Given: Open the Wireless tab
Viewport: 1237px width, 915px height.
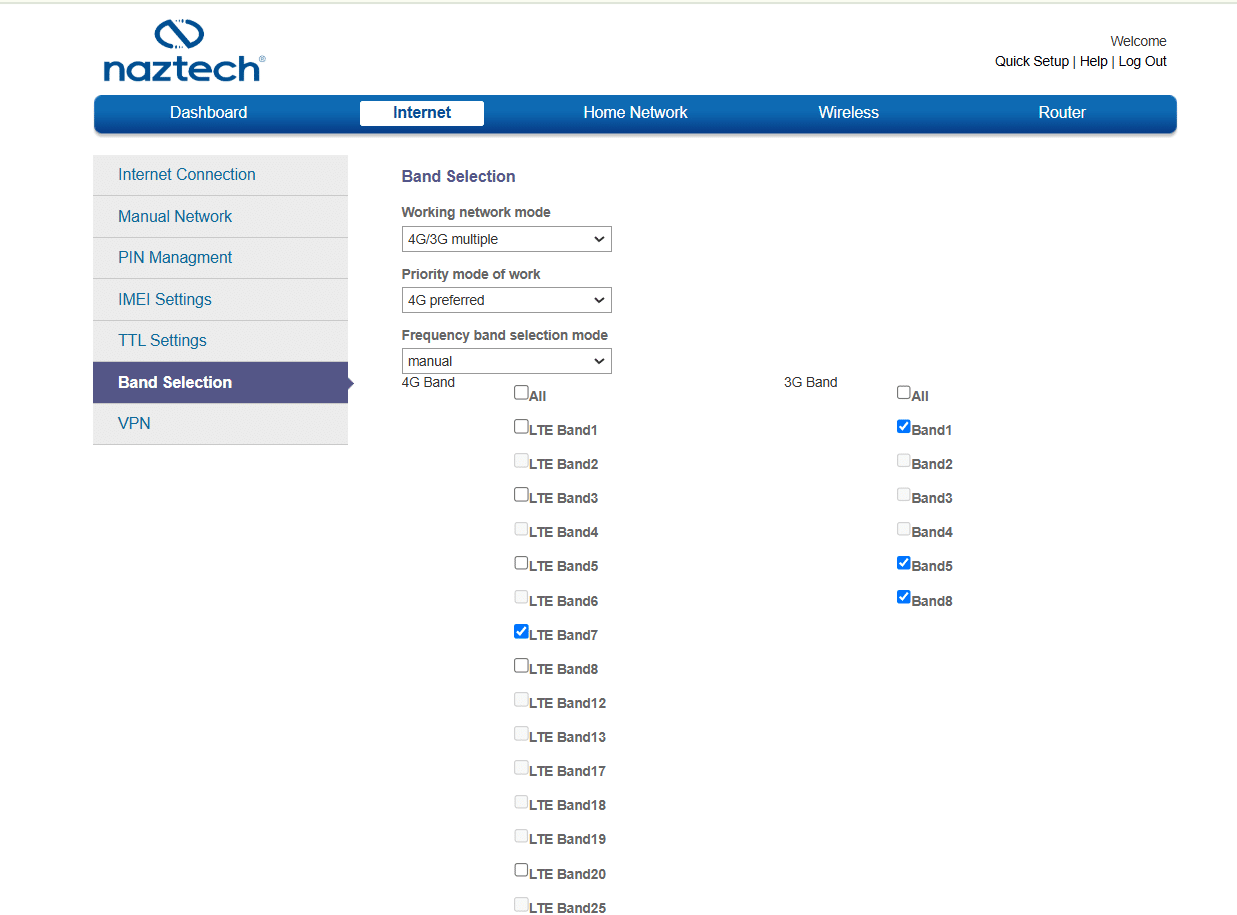Looking at the screenshot, I should [848, 113].
